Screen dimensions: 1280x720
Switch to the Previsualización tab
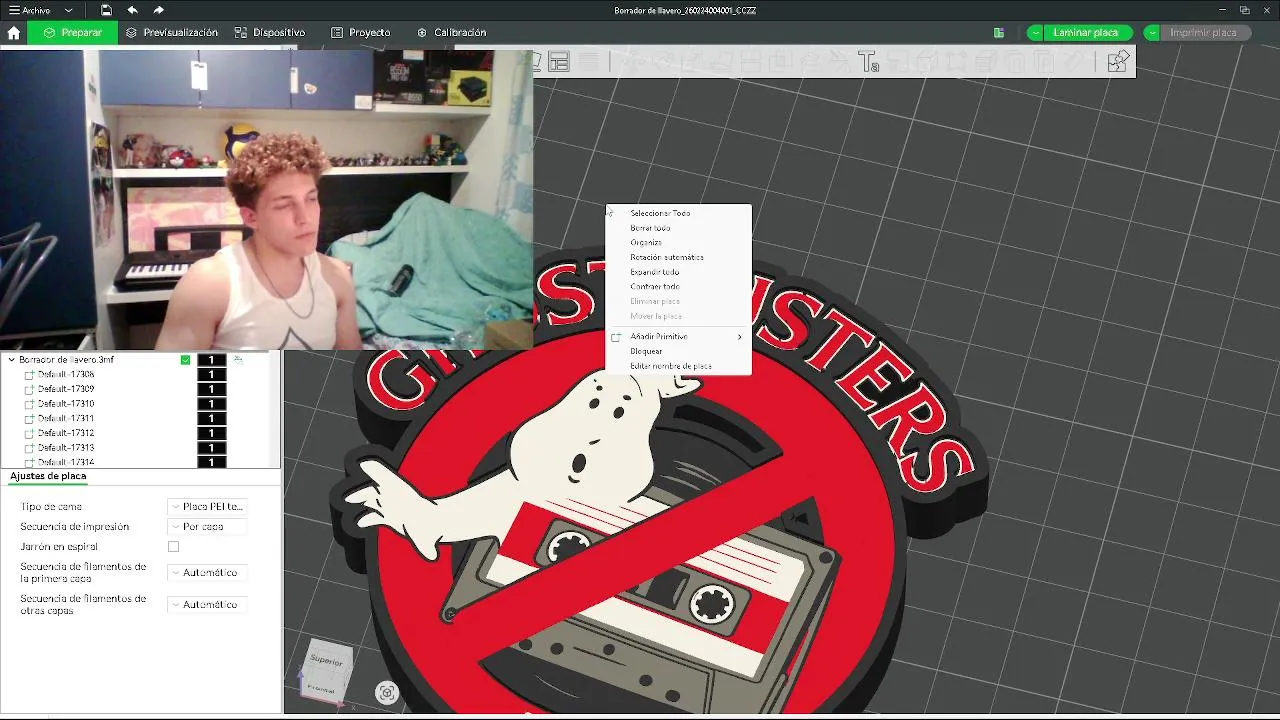(x=171, y=33)
